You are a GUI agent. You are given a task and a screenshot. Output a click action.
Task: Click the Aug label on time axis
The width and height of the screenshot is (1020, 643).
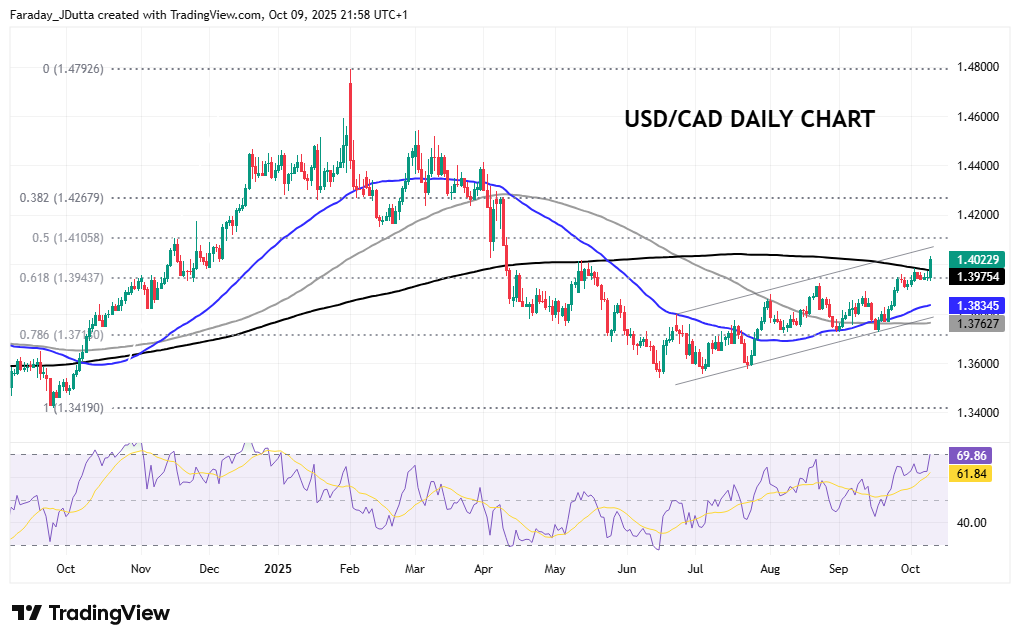[x=769, y=568]
